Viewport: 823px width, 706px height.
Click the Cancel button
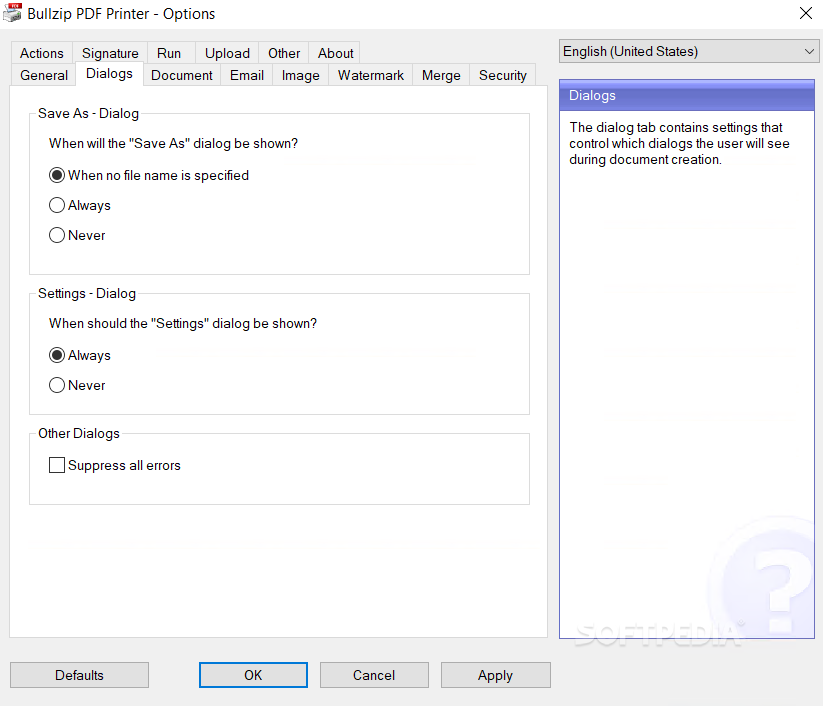(x=374, y=675)
